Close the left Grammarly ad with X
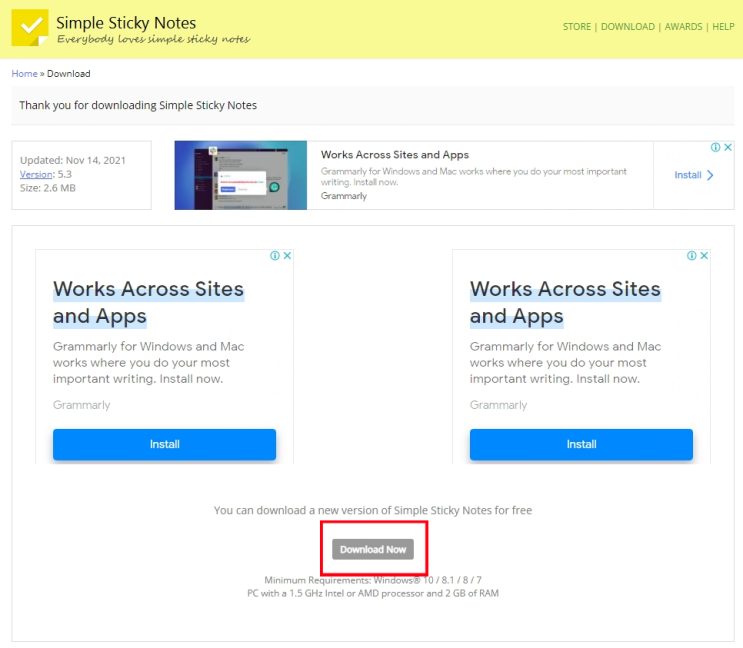Viewport: 743px width, 648px height. [x=287, y=255]
